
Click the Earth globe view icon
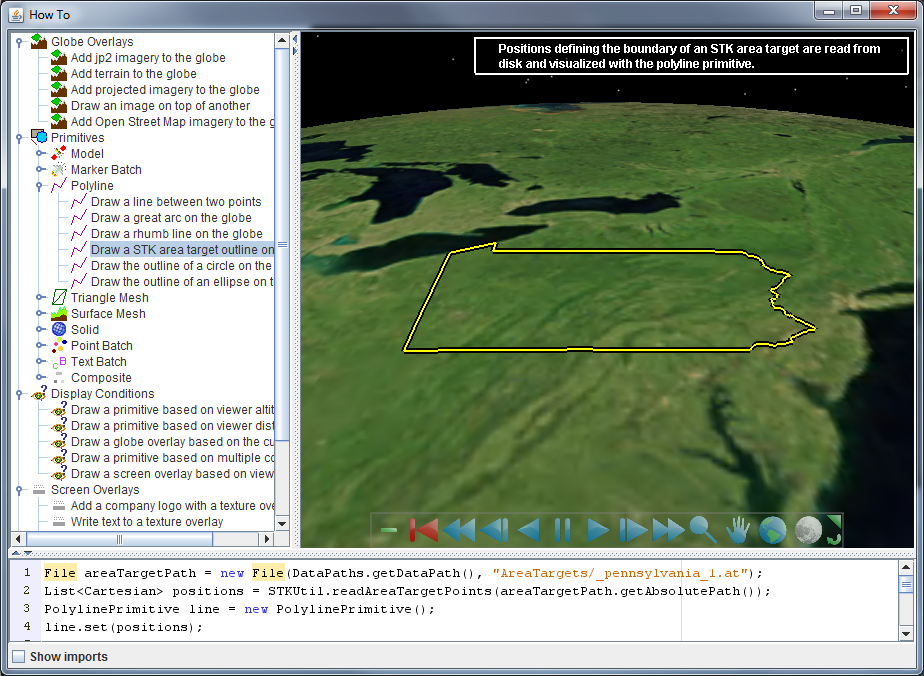(x=773, y=530)
